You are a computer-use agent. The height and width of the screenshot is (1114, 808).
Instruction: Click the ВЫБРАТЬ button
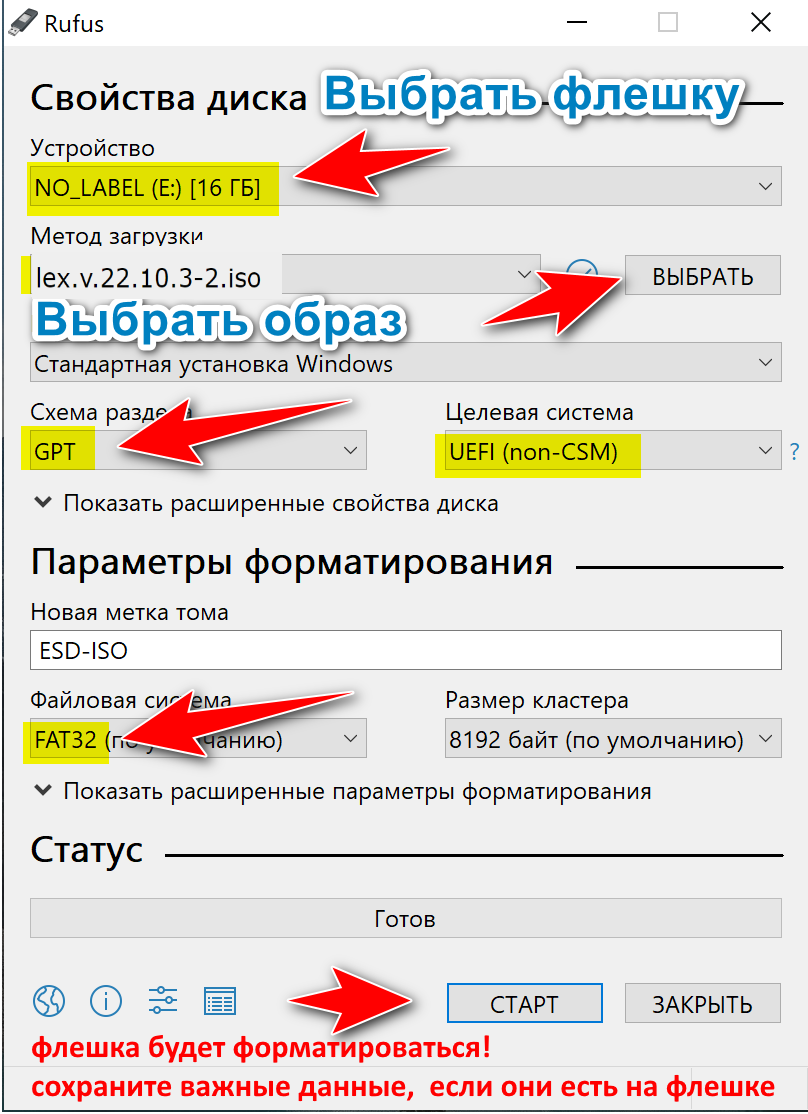coord(703,276)
